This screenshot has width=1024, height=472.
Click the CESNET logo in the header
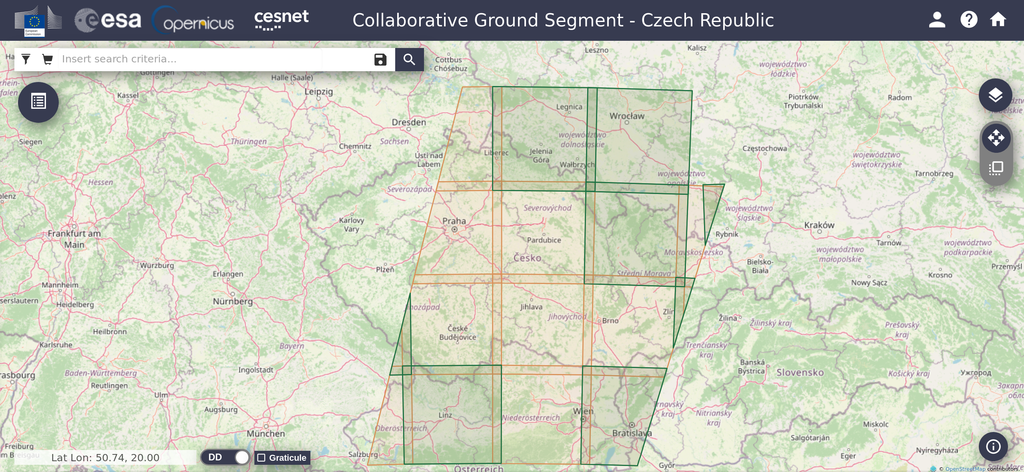click(280, 20)
